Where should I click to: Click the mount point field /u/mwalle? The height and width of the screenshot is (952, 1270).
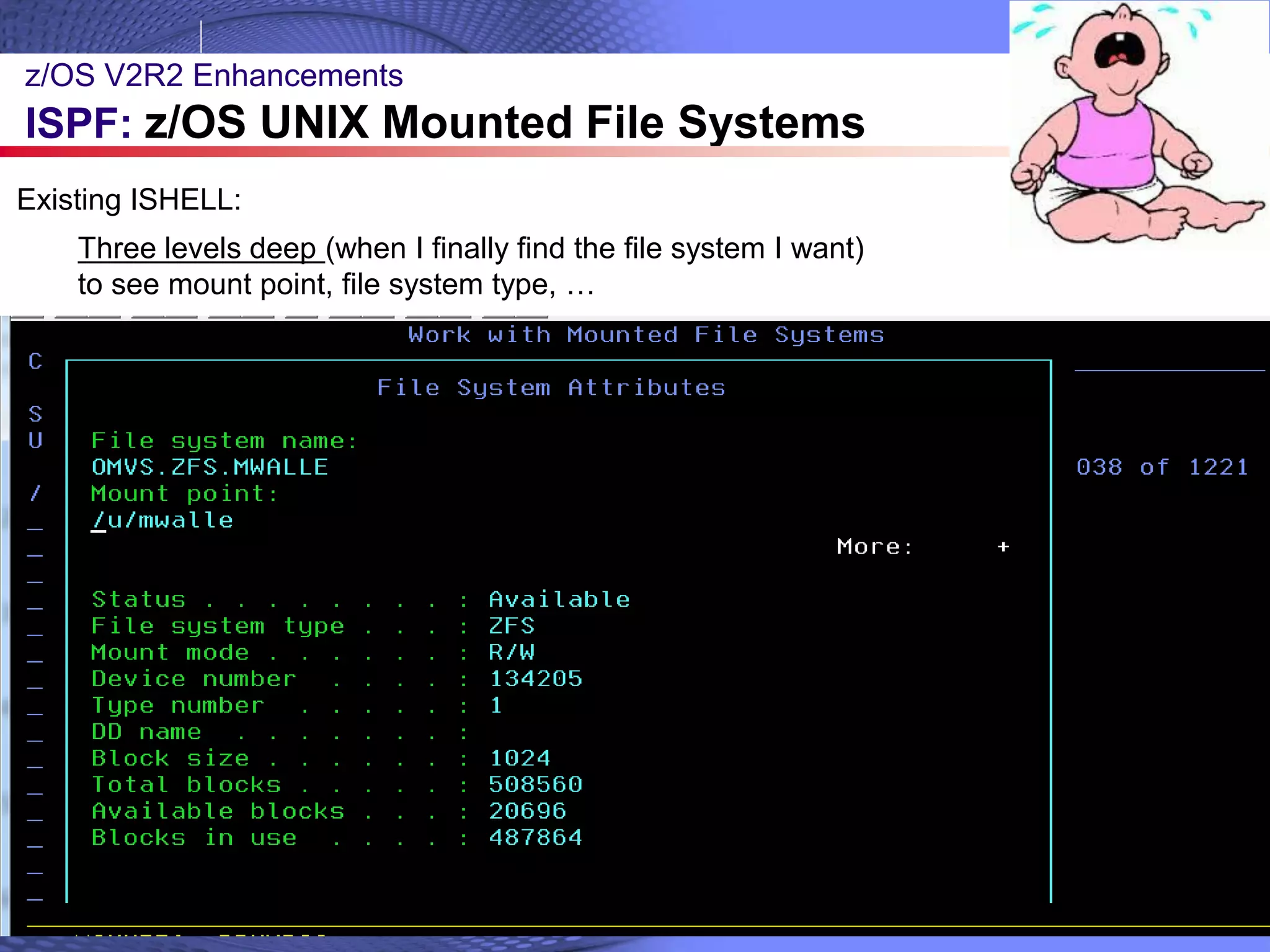tap(162, 521)
